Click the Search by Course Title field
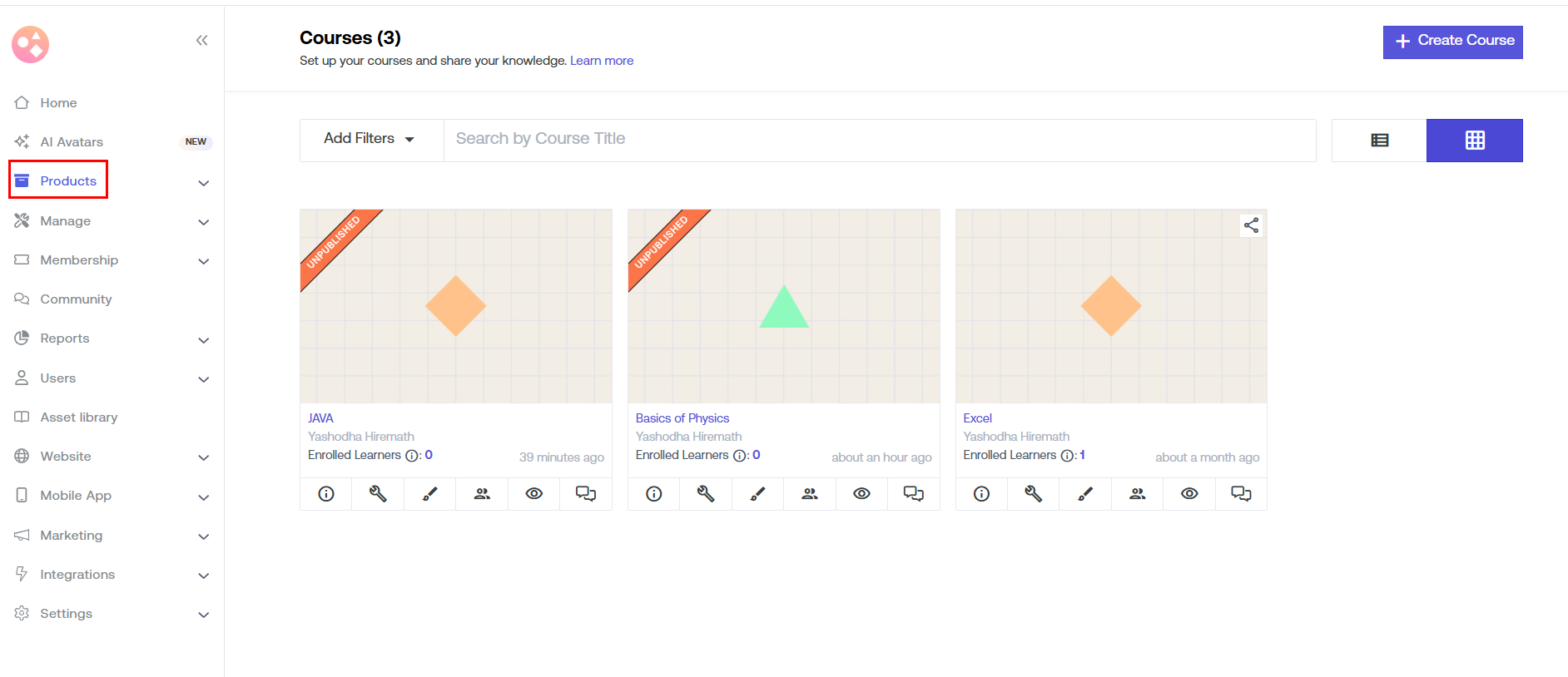The image size is (1568, 677). pos(879,140)
